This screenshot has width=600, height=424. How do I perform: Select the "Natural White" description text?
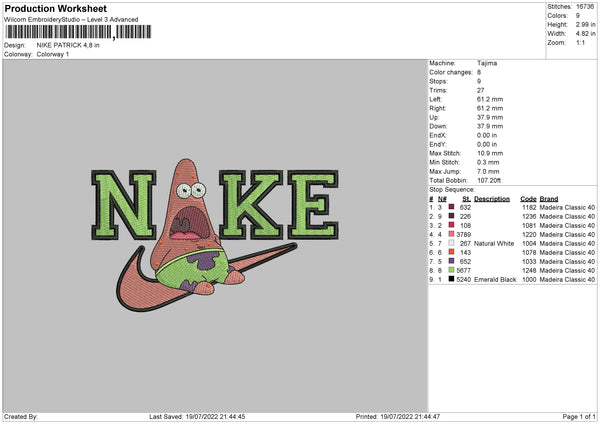pos(494,243)
